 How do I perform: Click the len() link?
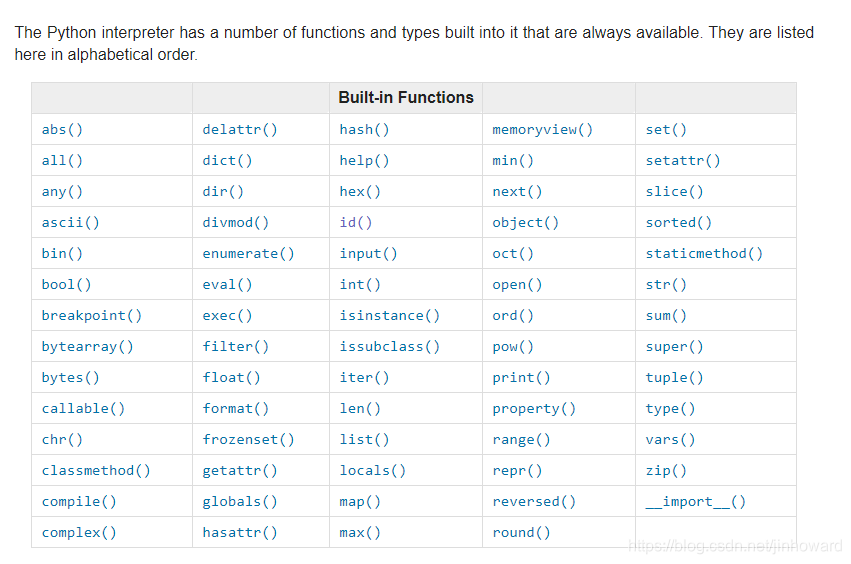tap(360, 408)
